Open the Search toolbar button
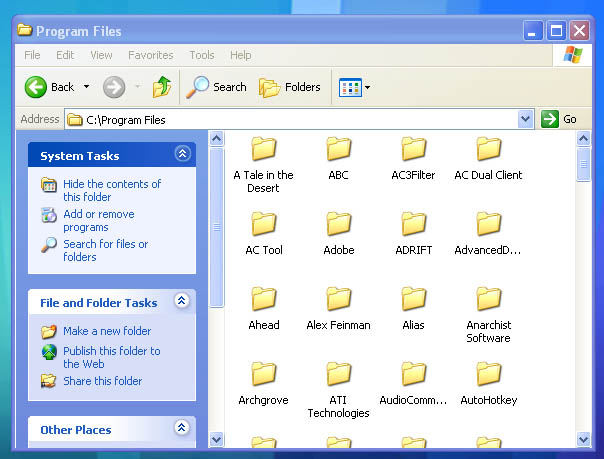 tap(216, 87)
